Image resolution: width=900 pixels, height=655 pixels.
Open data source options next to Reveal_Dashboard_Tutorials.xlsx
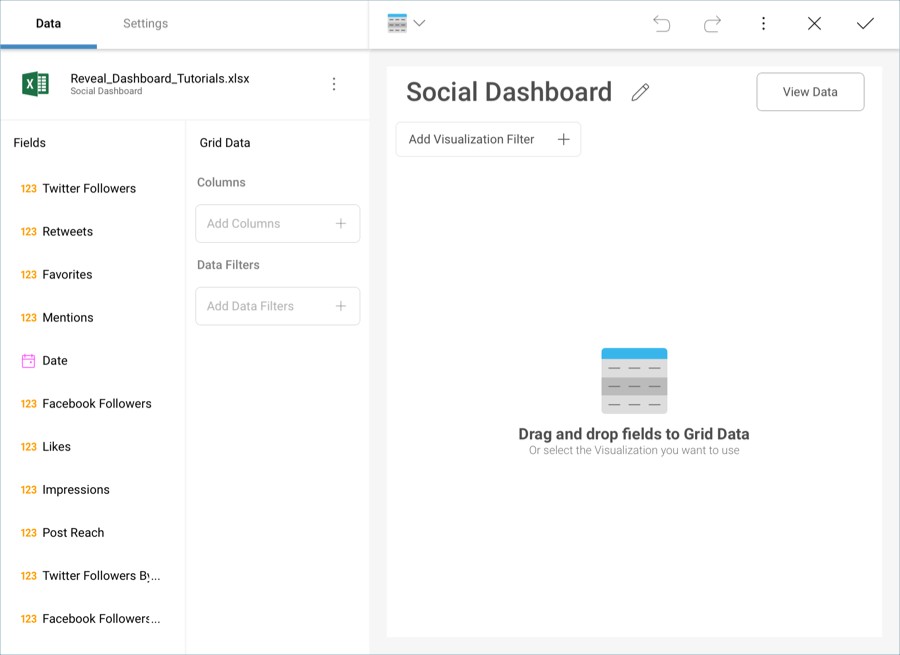(x=334, y=85)
